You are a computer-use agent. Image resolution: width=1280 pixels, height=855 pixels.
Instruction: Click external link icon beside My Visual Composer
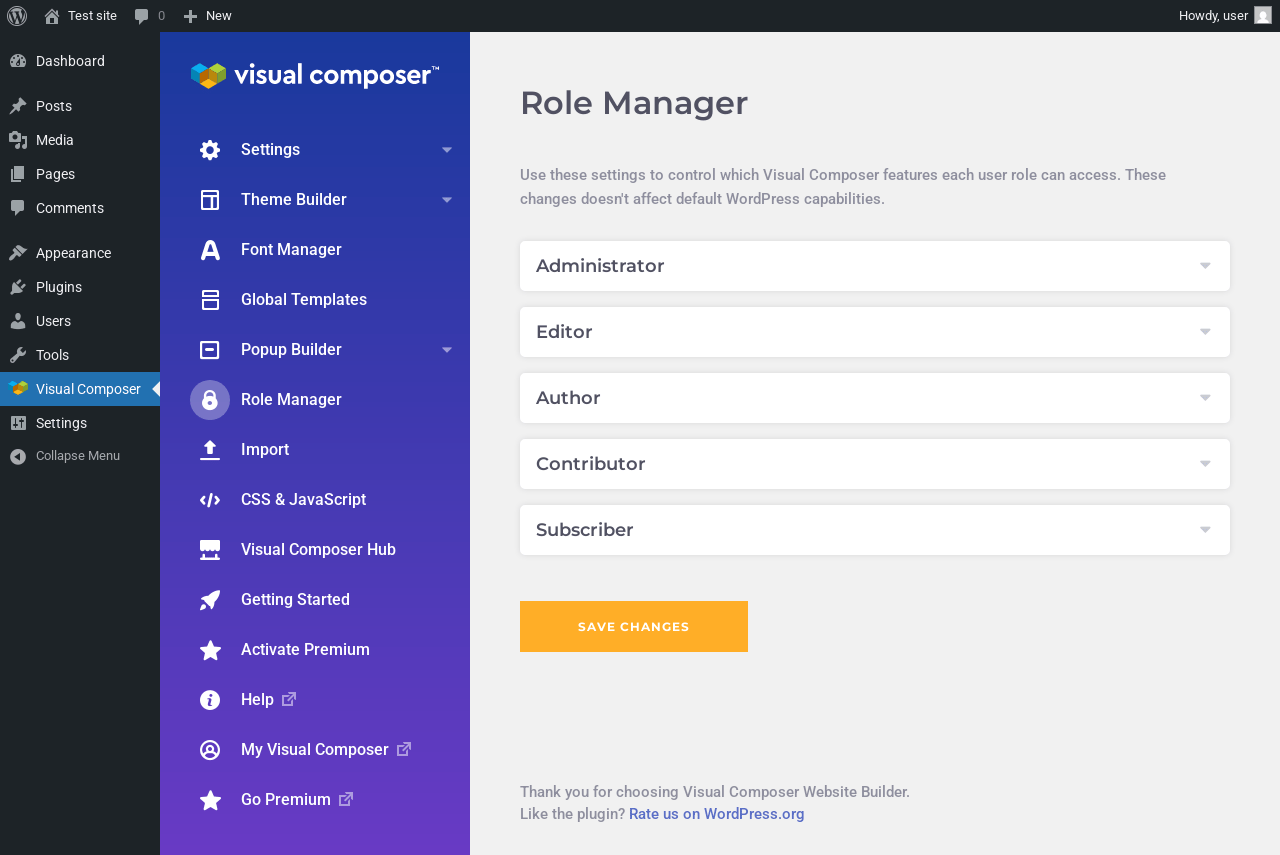pos(404,749)
